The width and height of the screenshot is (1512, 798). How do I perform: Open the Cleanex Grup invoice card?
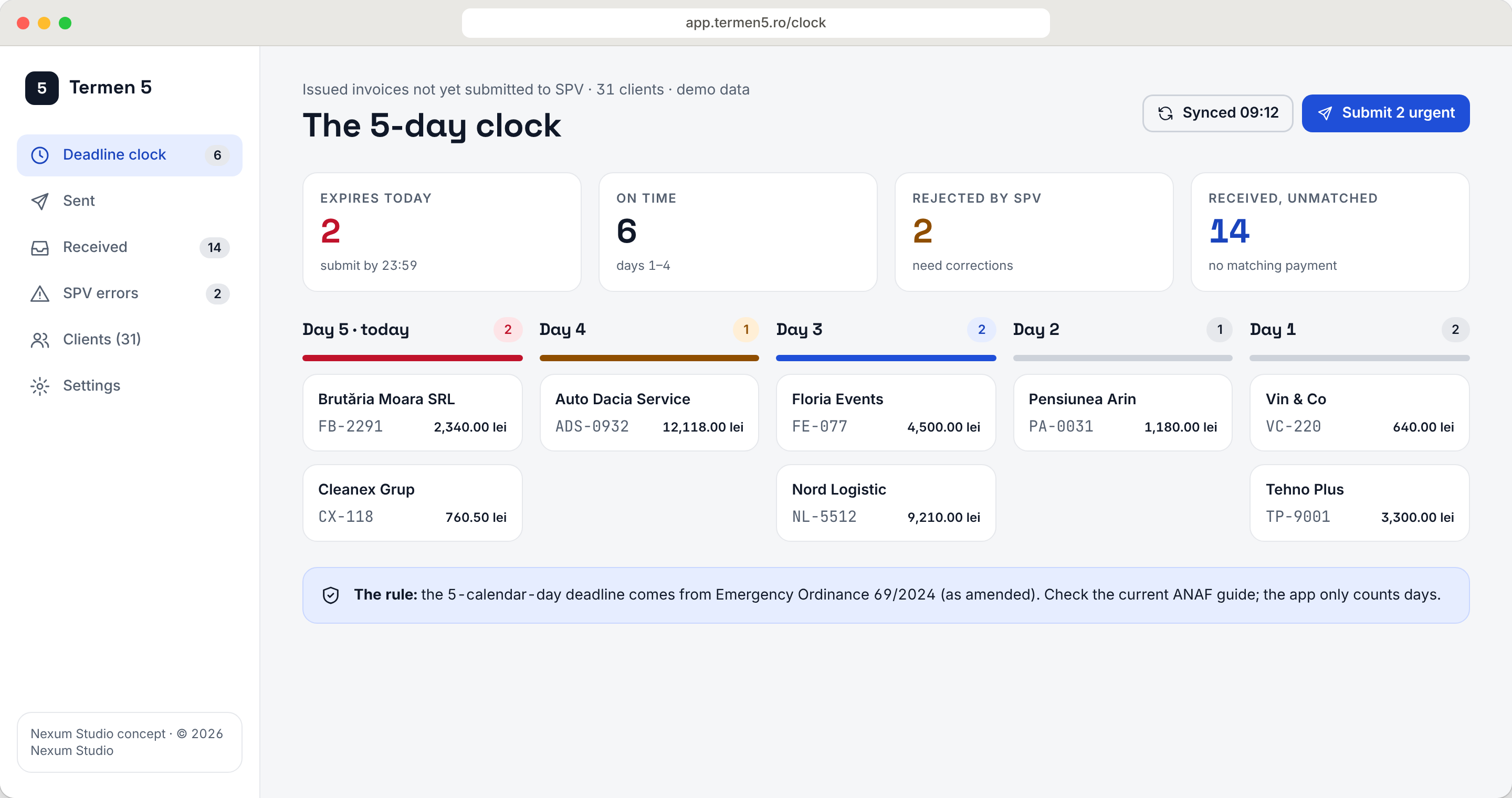click(413, 503)
